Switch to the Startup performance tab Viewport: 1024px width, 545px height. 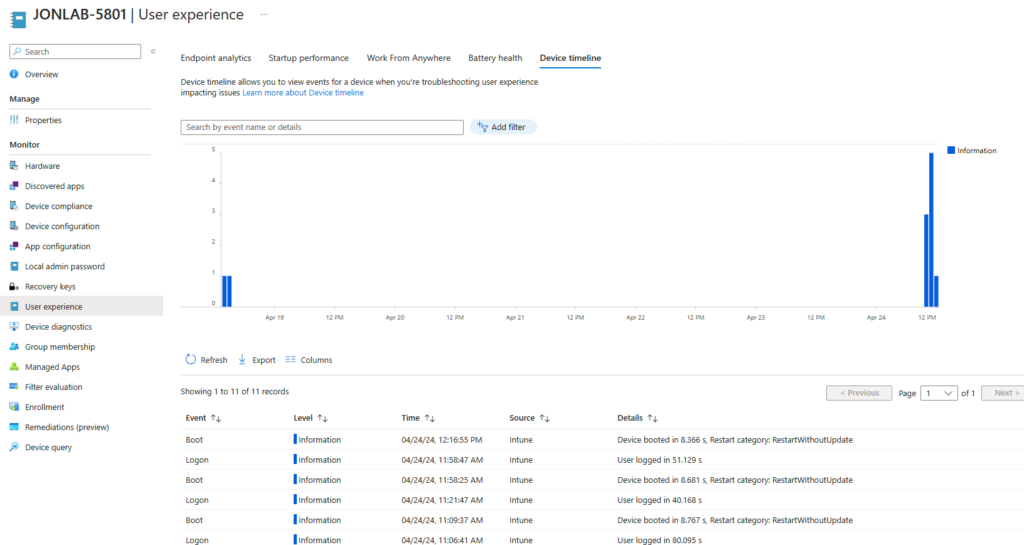point(308,58)
